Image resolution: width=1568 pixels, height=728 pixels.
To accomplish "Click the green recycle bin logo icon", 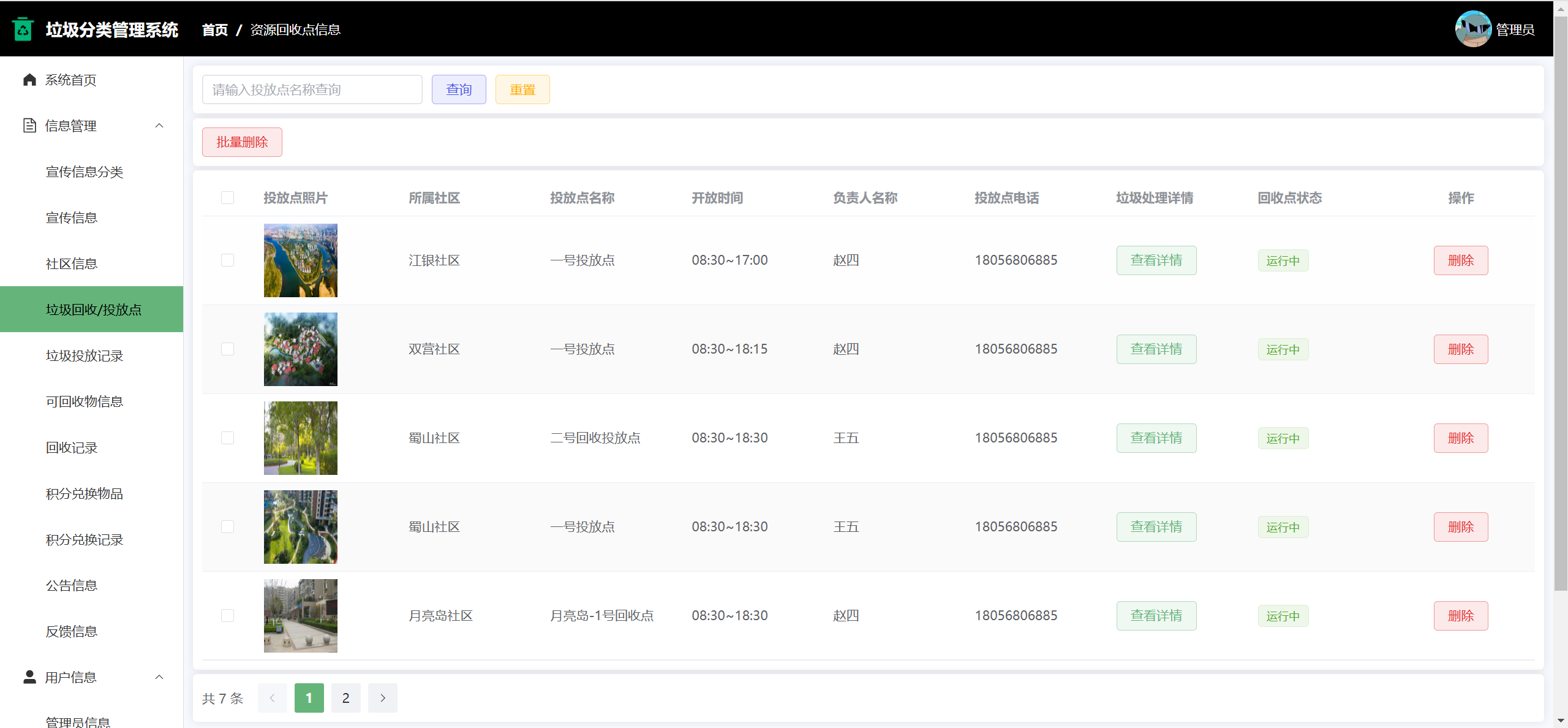I will point(23,29).
